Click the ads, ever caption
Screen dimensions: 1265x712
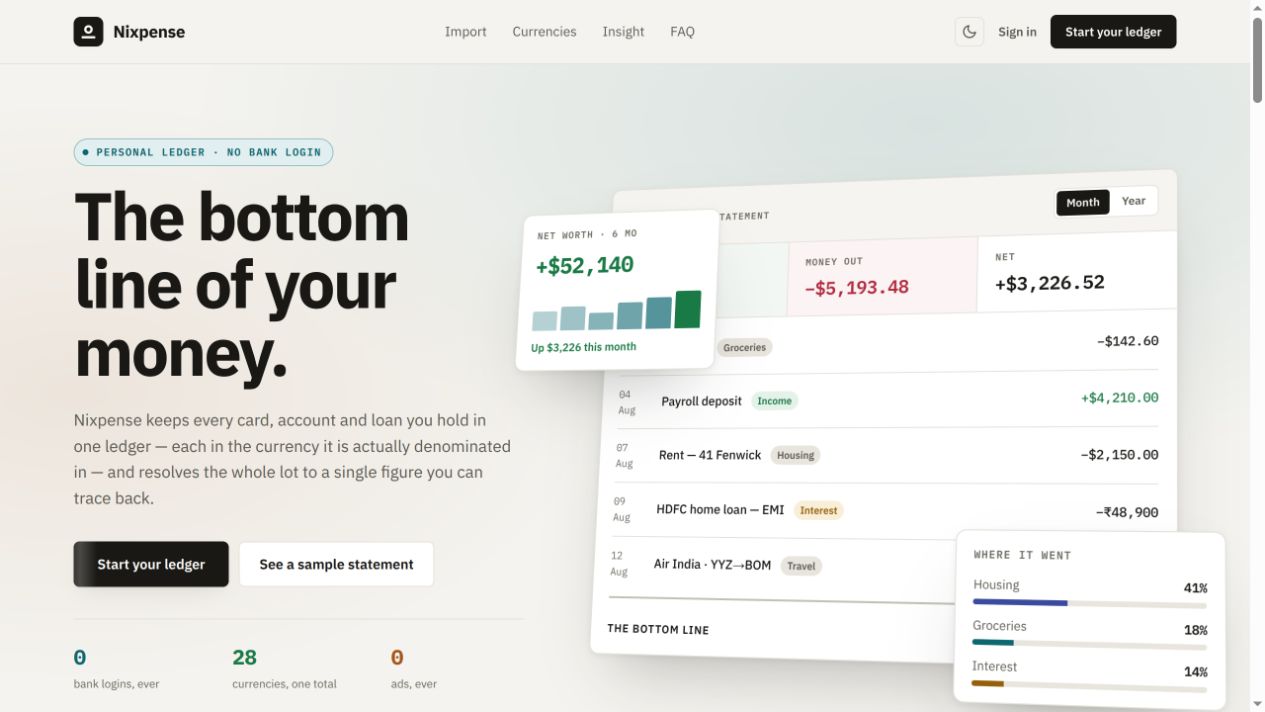414,684
